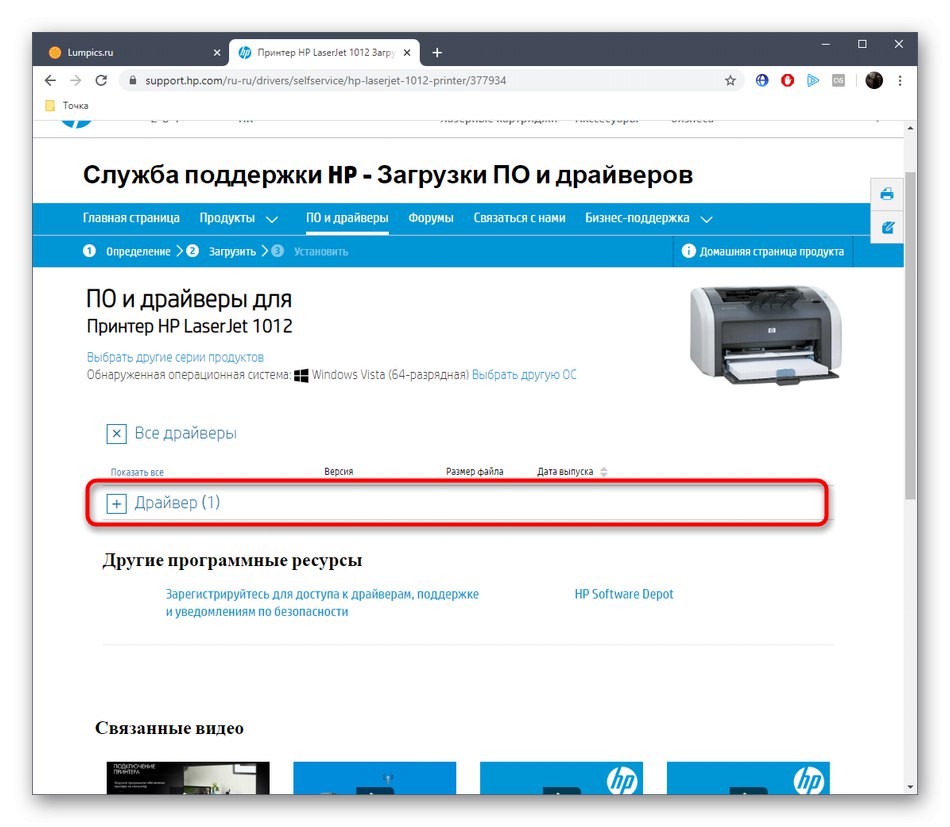Viewport: 950px width, 827px height.
Task: Expand the Драйвер (1) section
Action: [x=116, y=503]
